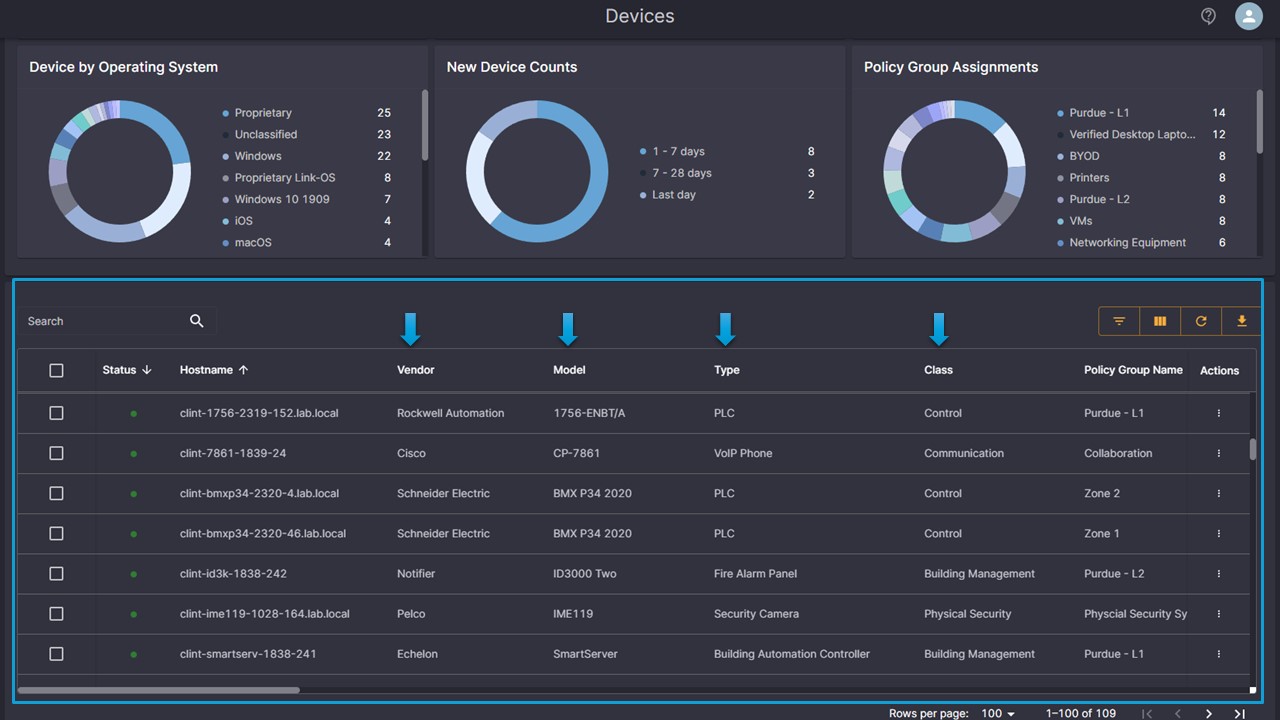Click the Building Automation Controller type cell

point(792,654)
